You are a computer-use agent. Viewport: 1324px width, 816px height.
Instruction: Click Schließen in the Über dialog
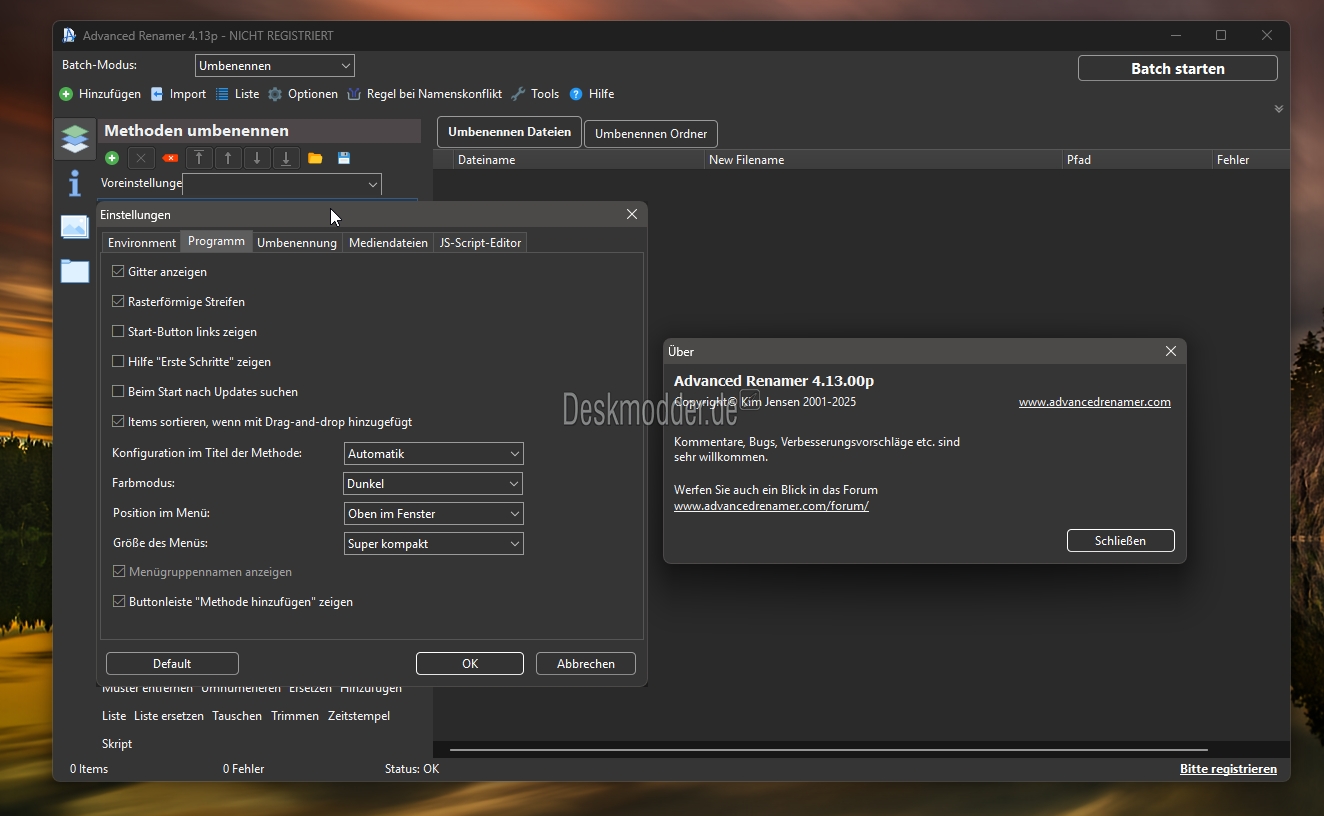tap(1120, 540)
